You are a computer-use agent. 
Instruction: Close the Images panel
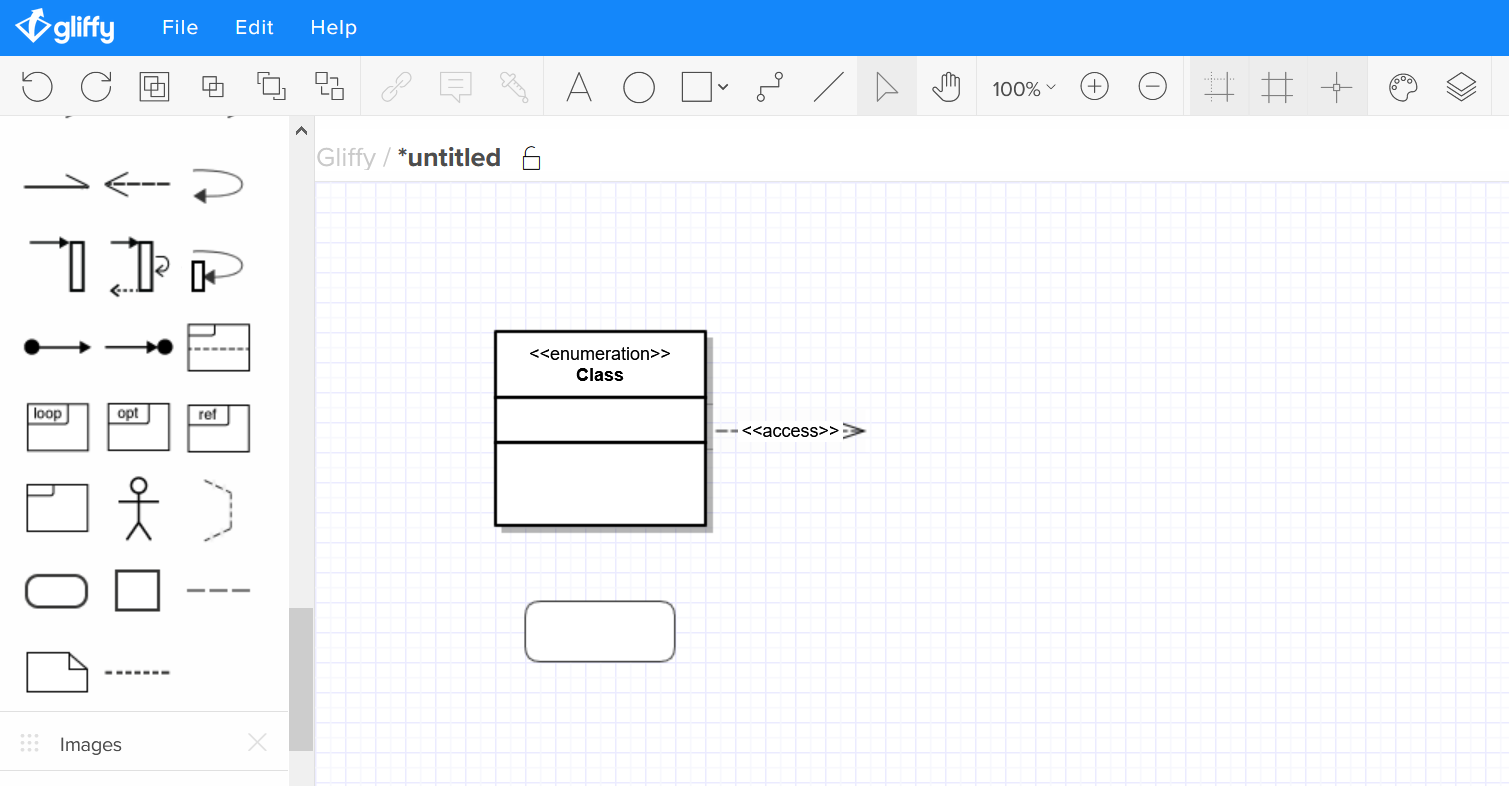(x=257, y=742)
